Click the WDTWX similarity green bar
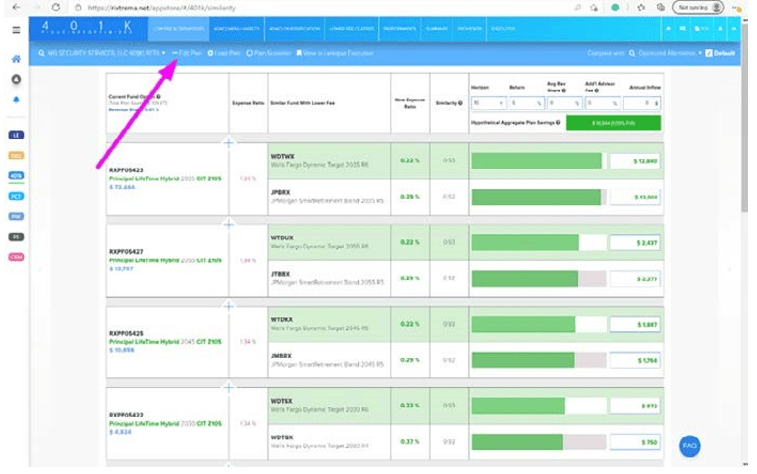The image size is (757, 474). (537, 161)
